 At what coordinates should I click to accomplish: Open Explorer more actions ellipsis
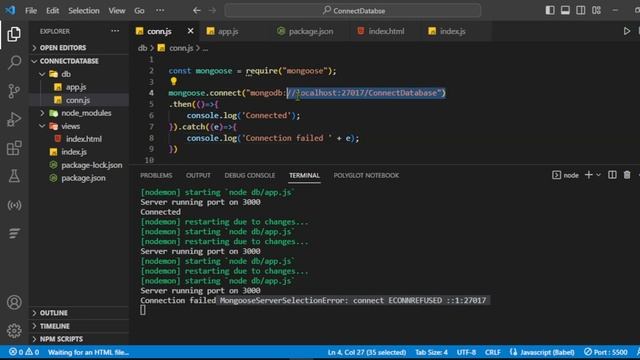tap(115, 31)
